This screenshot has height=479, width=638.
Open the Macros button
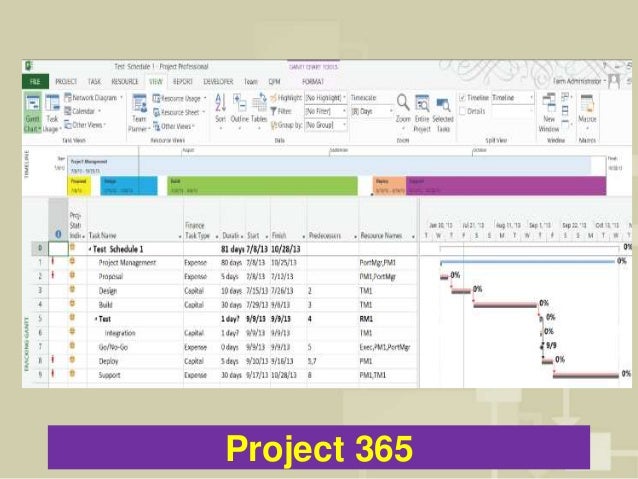point(587,110)
